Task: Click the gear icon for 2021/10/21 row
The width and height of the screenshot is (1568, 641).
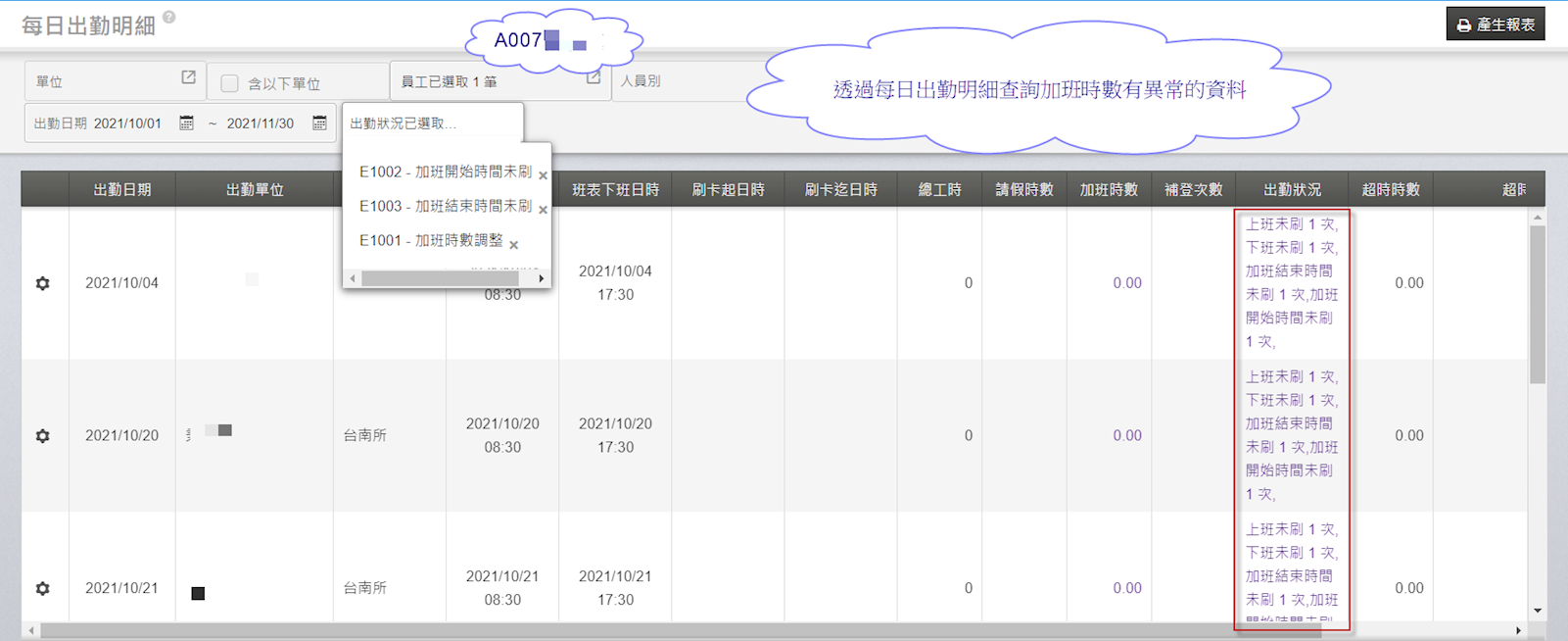Action: click(x=43, y=589)
